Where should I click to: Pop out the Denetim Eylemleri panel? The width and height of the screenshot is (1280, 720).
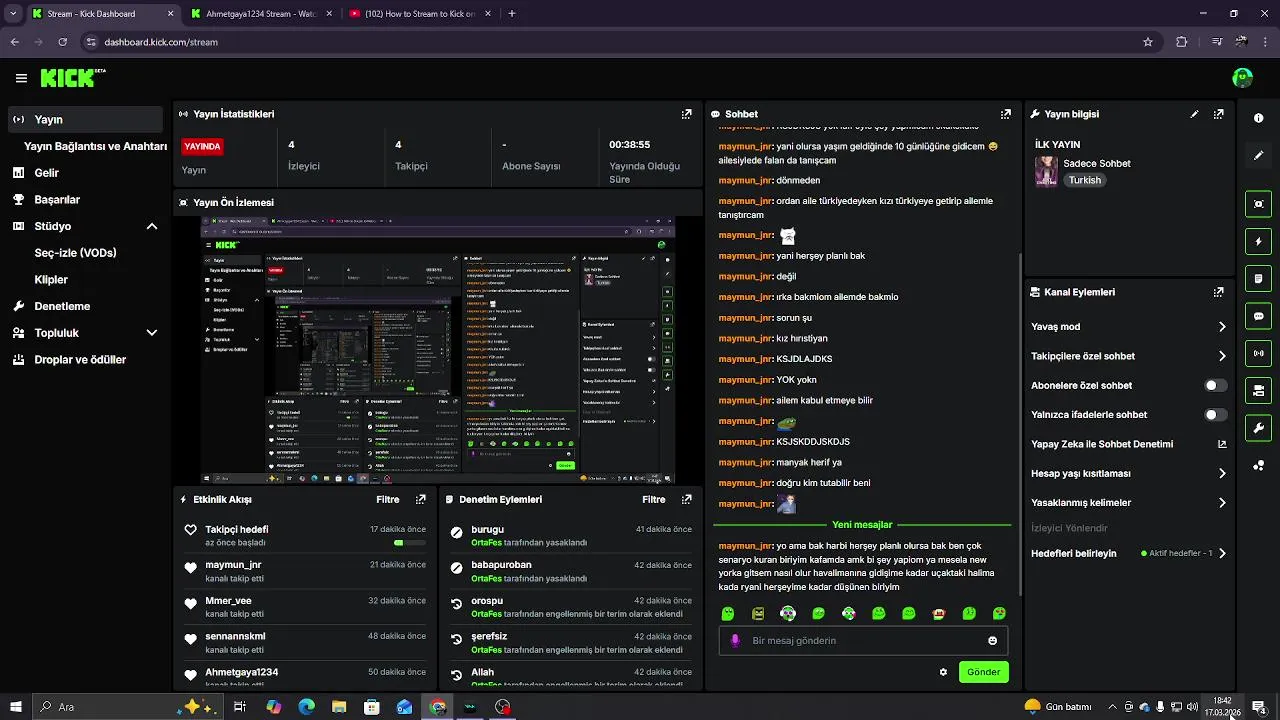point(686,499)
